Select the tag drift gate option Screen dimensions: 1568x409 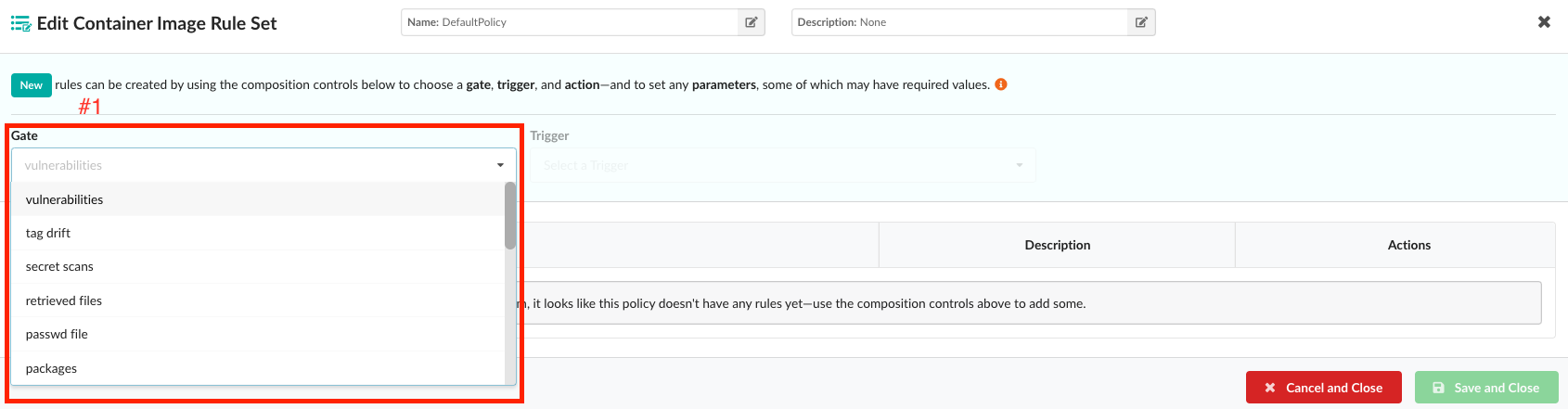48,233
